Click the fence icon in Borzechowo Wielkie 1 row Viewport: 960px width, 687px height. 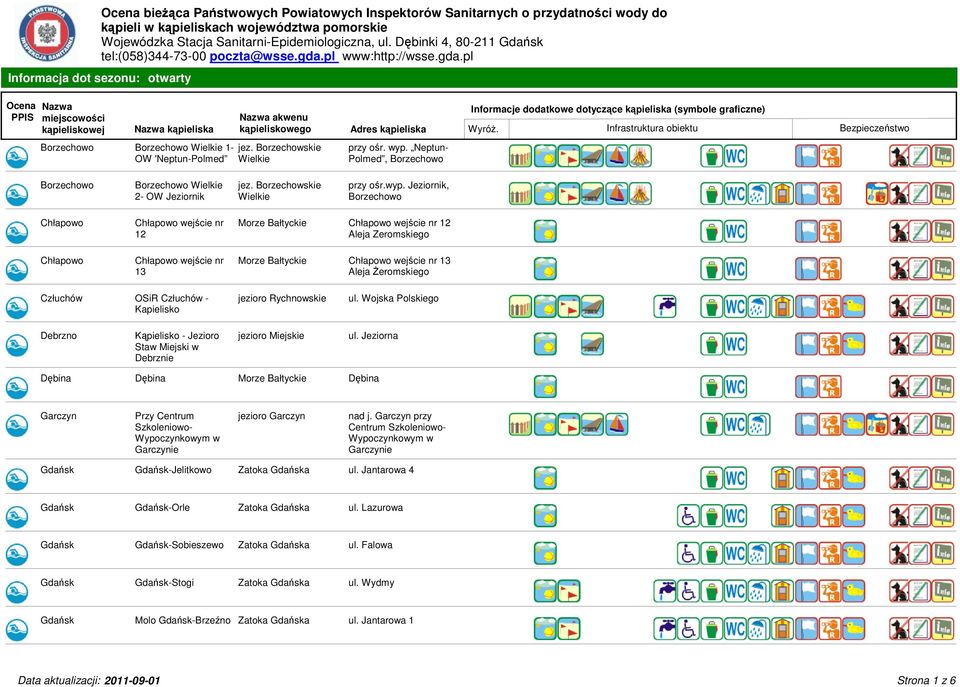[x=520, y=156]
